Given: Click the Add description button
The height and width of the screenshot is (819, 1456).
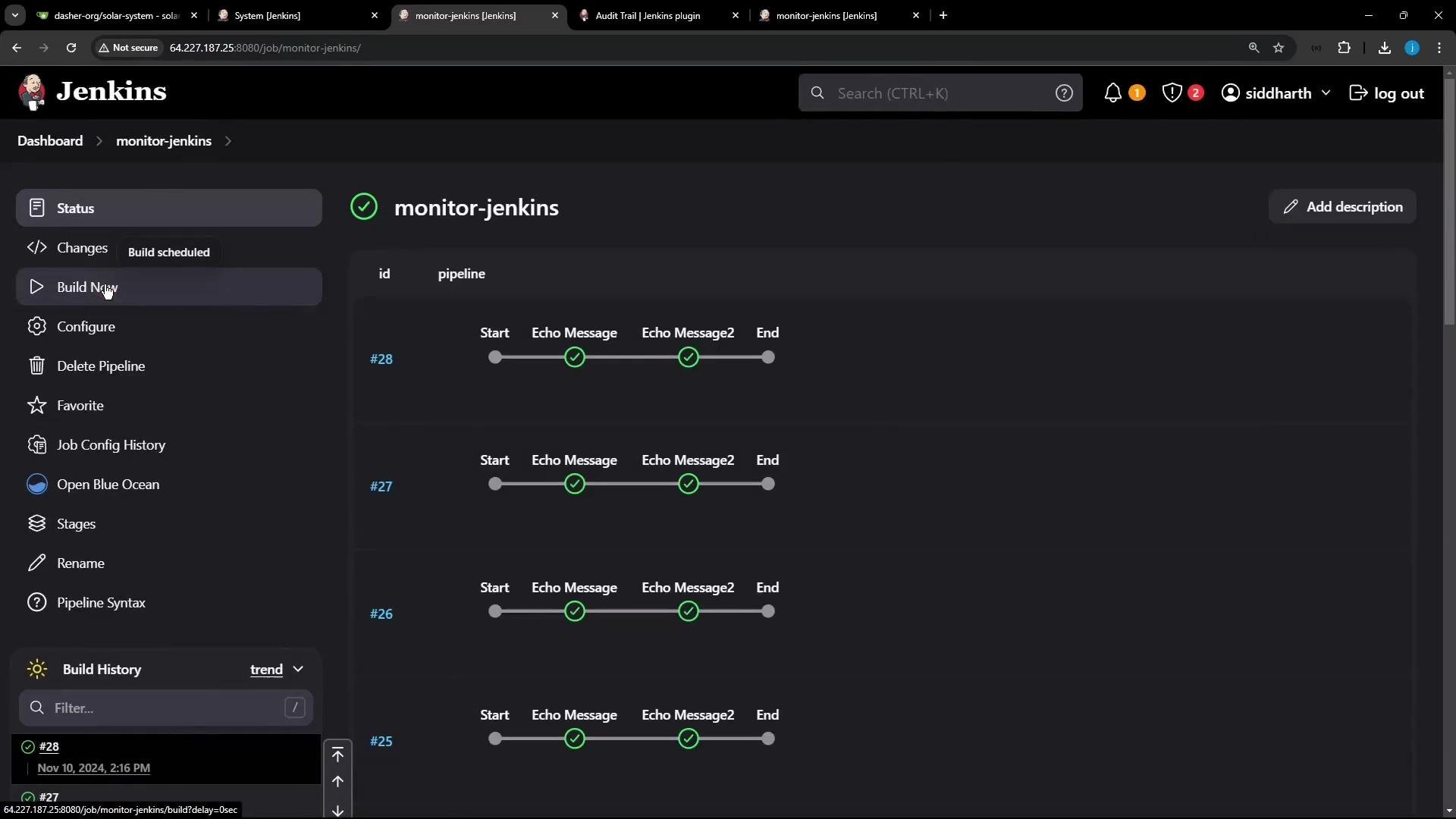Looking at the screenshot, I should pos(1342,206).
